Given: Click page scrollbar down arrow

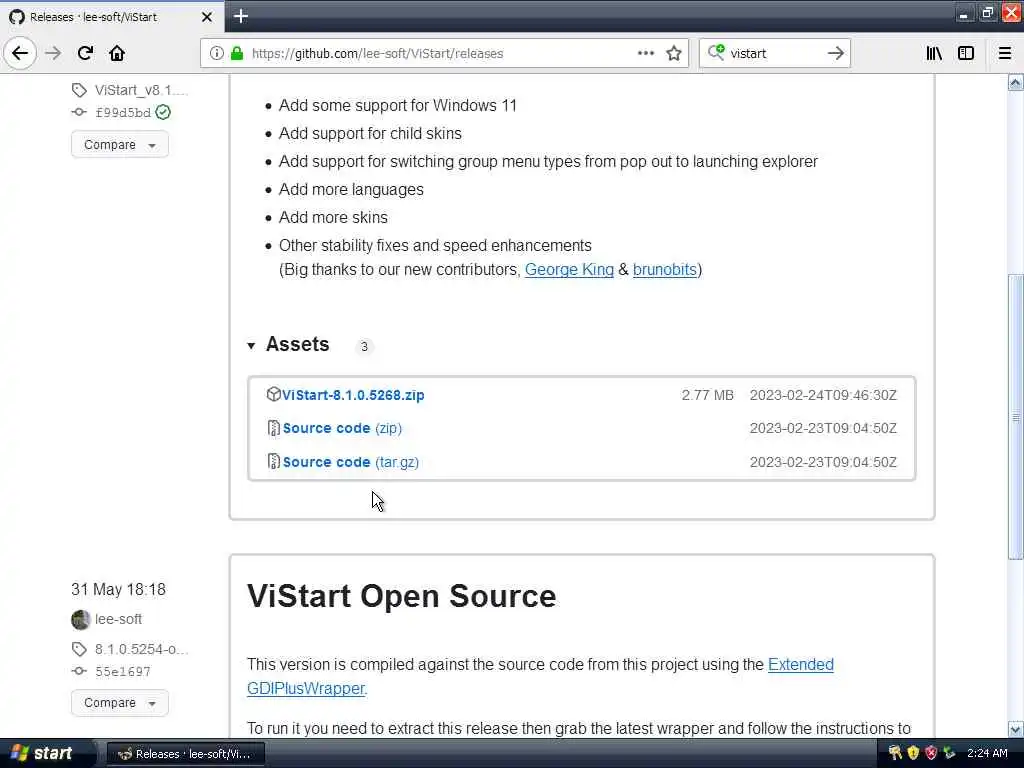Looking at the screenshot, I should pos(1015,729).
